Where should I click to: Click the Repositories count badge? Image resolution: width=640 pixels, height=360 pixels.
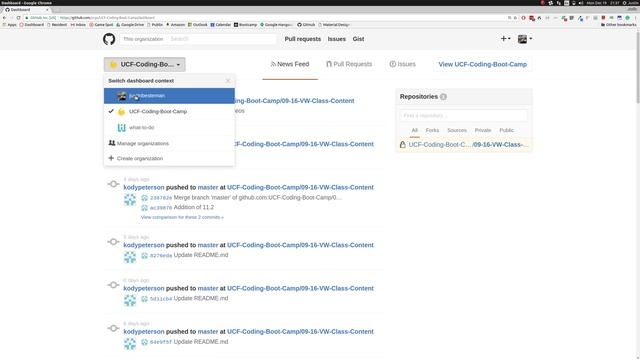coord(443,97)
